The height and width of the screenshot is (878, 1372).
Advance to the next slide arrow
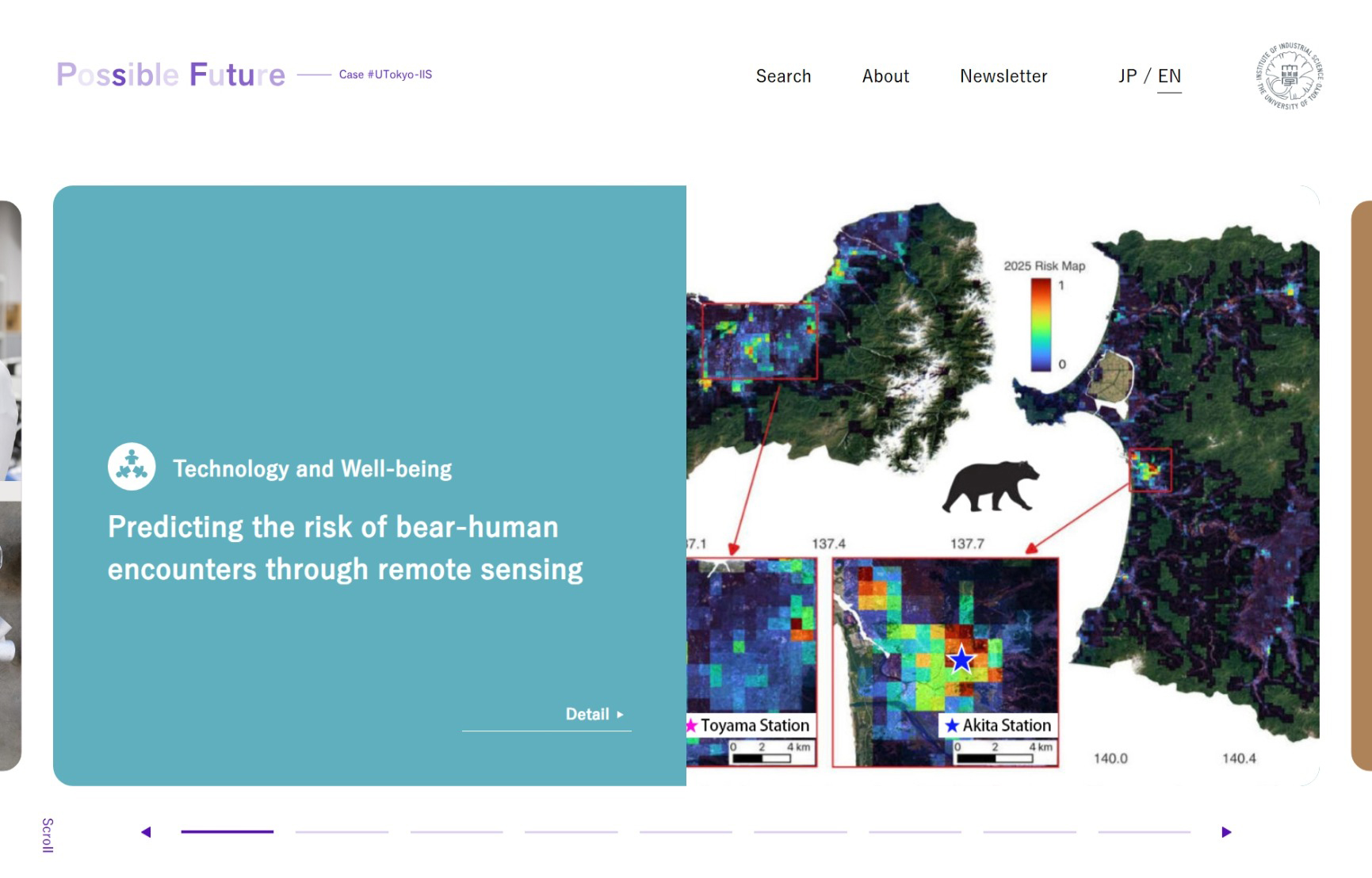tap(1226, 832)
